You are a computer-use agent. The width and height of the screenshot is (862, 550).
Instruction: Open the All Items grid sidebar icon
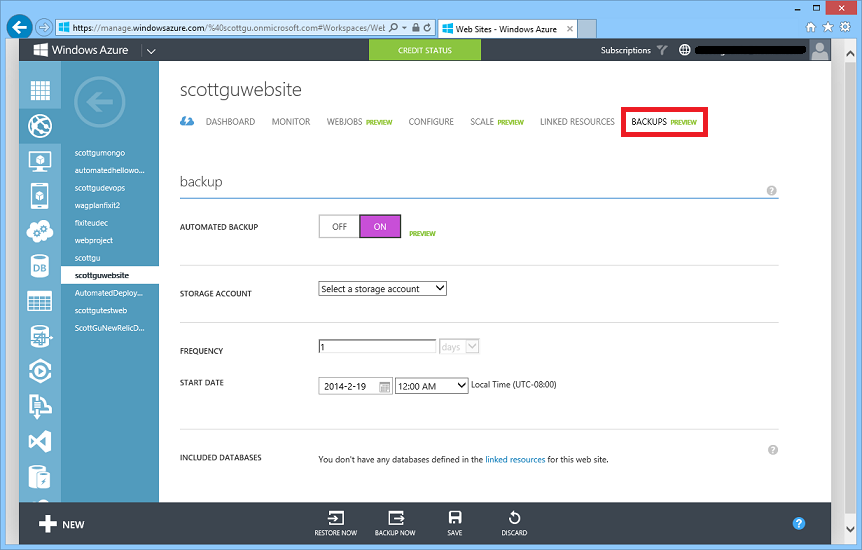(39, 91)
